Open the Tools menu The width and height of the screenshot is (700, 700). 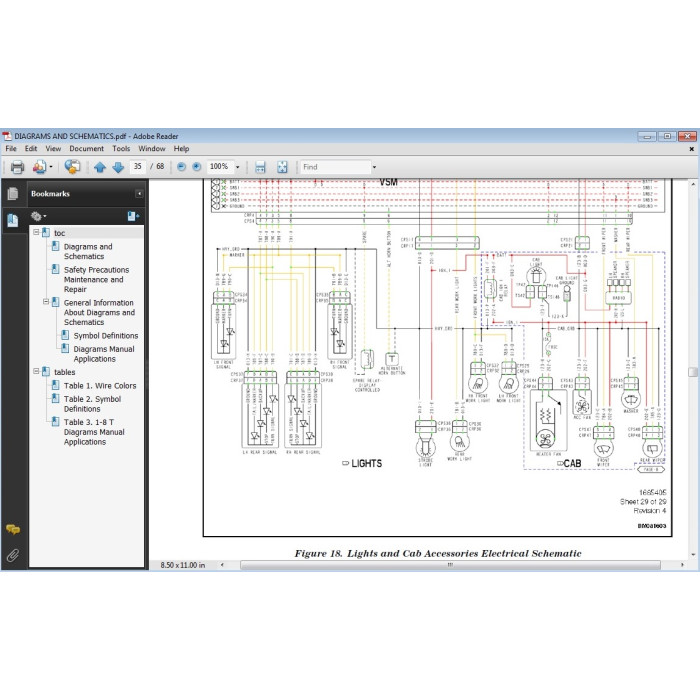pyautogui.click(x=121, y=149)
